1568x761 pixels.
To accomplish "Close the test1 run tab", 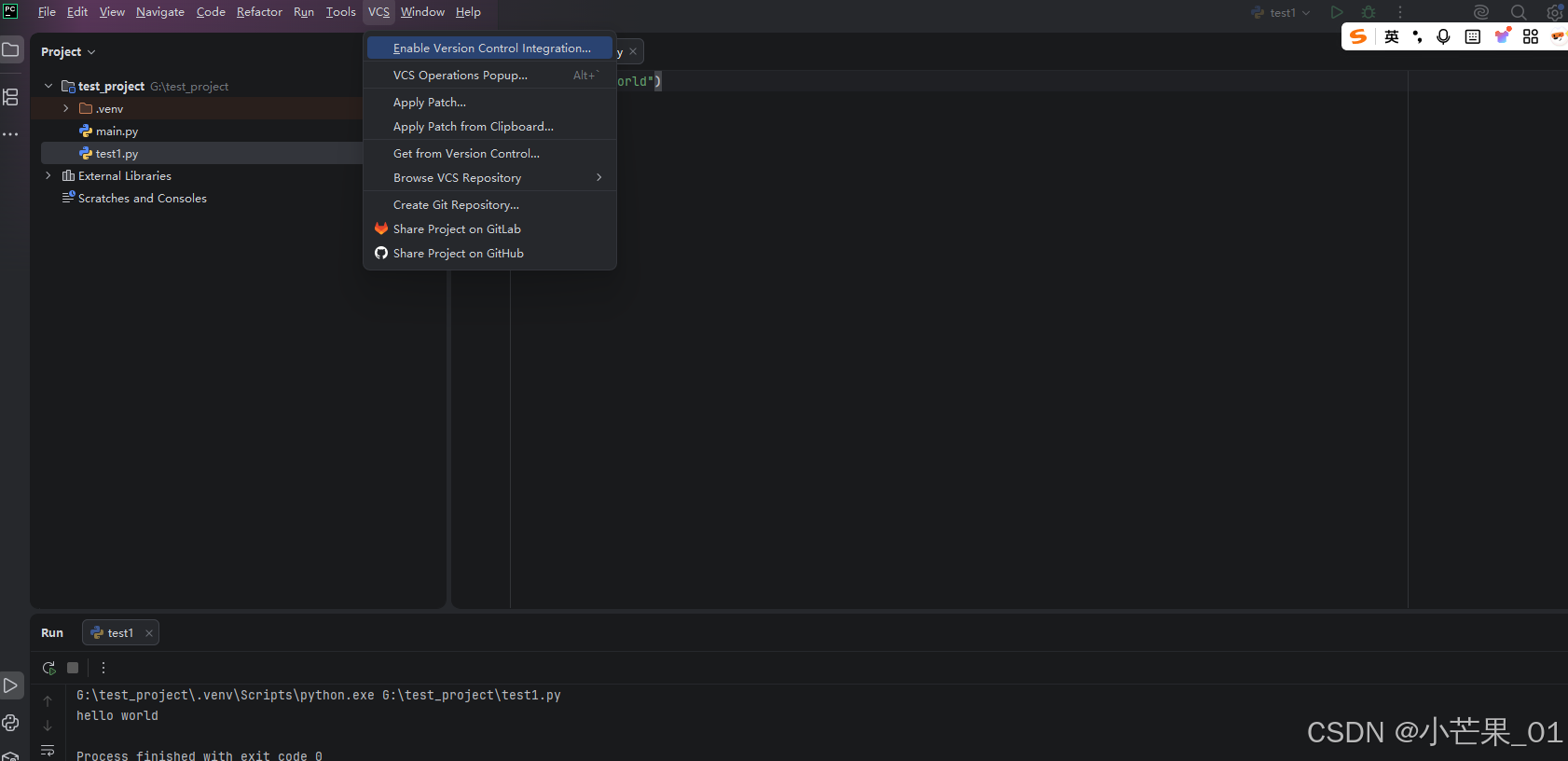I will click(149, 632).
